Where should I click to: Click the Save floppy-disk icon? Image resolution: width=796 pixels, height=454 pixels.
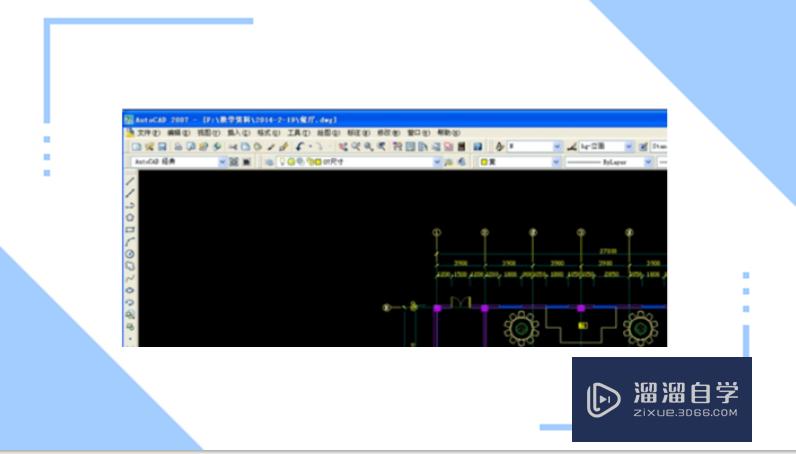tap(162, 147)
